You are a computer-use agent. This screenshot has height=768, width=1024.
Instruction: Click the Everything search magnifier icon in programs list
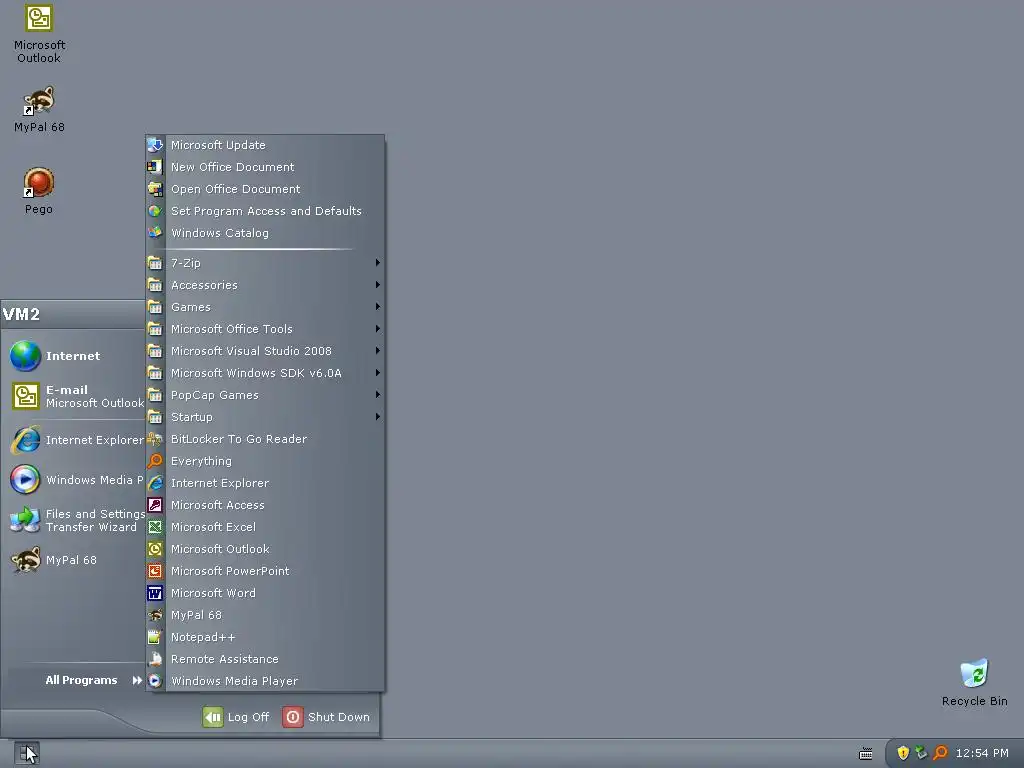(155, 461)
